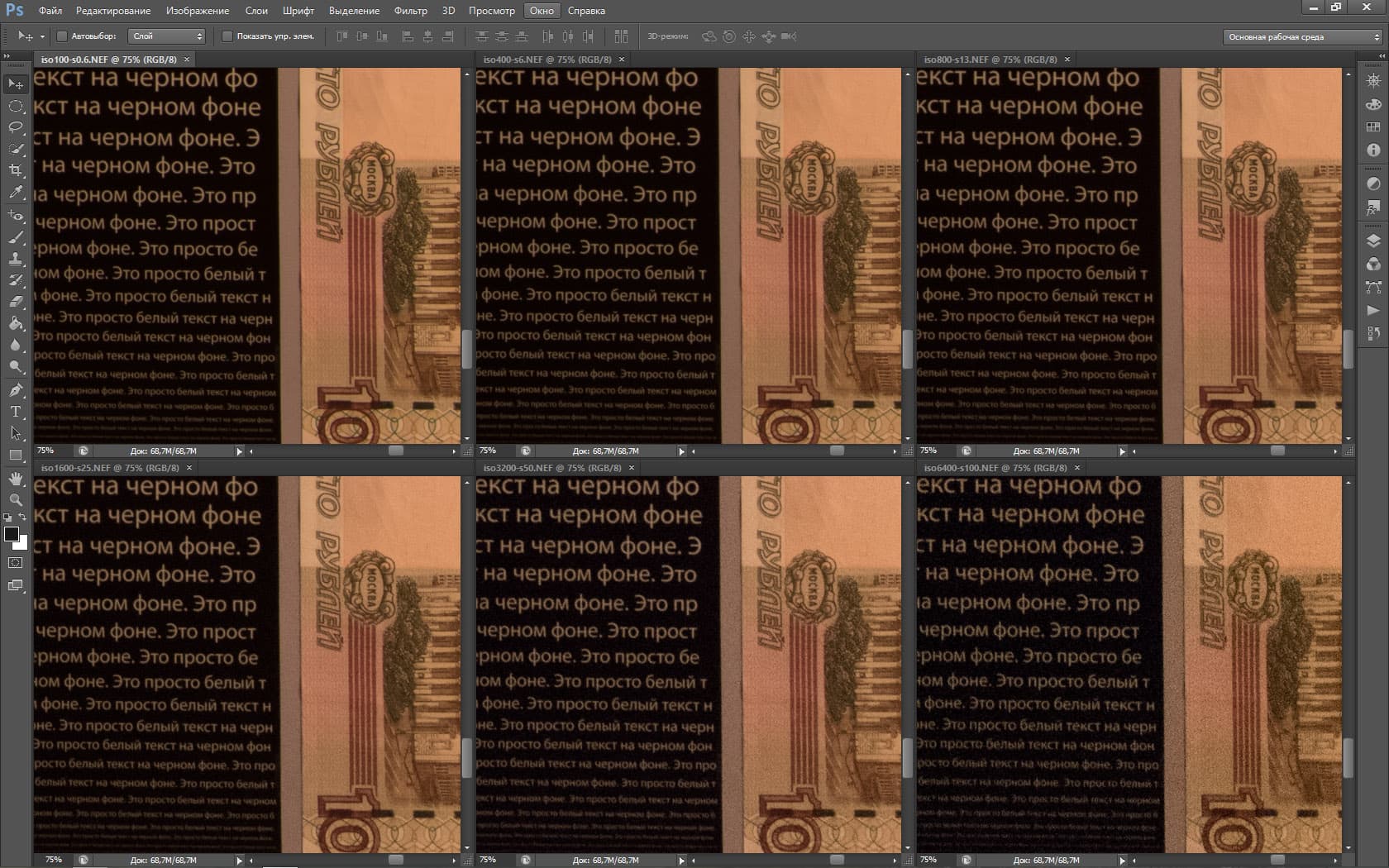Activate the Hand tool
This screenshot has height=868, width=1389.
click(16, 479)
